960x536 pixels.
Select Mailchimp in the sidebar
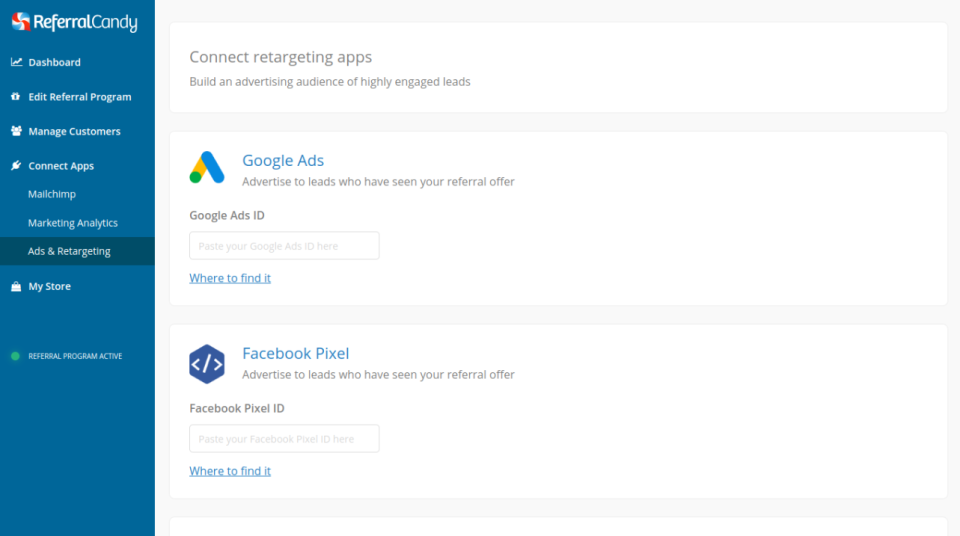[x=52, y=194]
